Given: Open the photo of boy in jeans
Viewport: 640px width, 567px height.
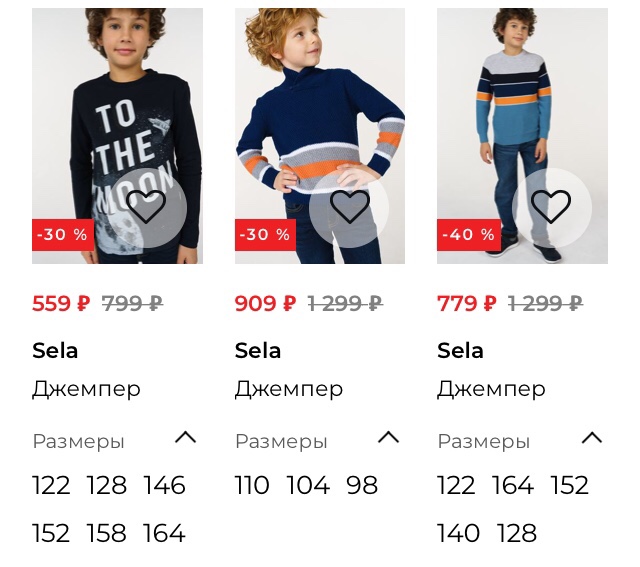Looking at the screenshot, I should (x=522, y=136).
